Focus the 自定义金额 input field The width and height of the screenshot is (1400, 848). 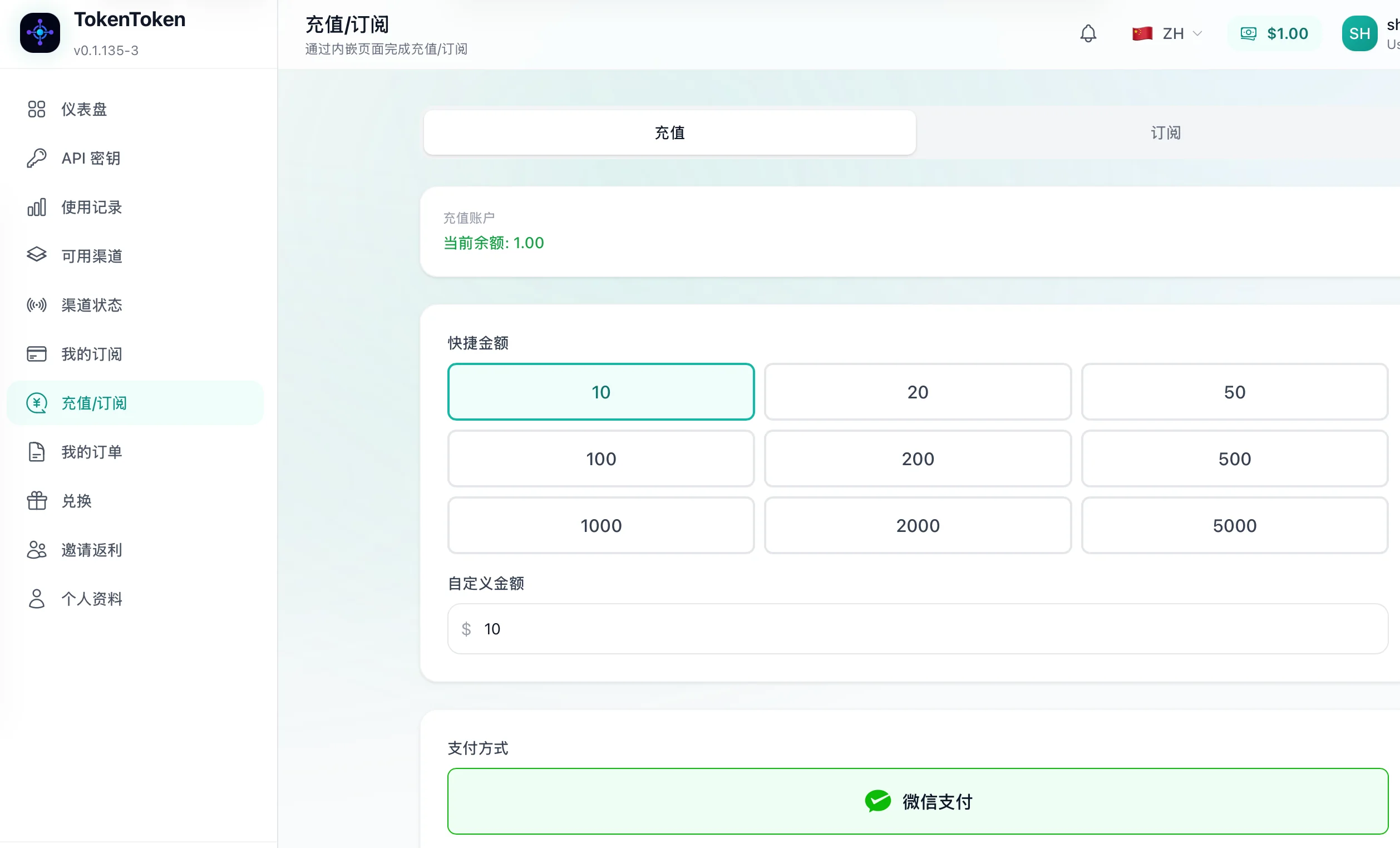(x=918, y=629)
